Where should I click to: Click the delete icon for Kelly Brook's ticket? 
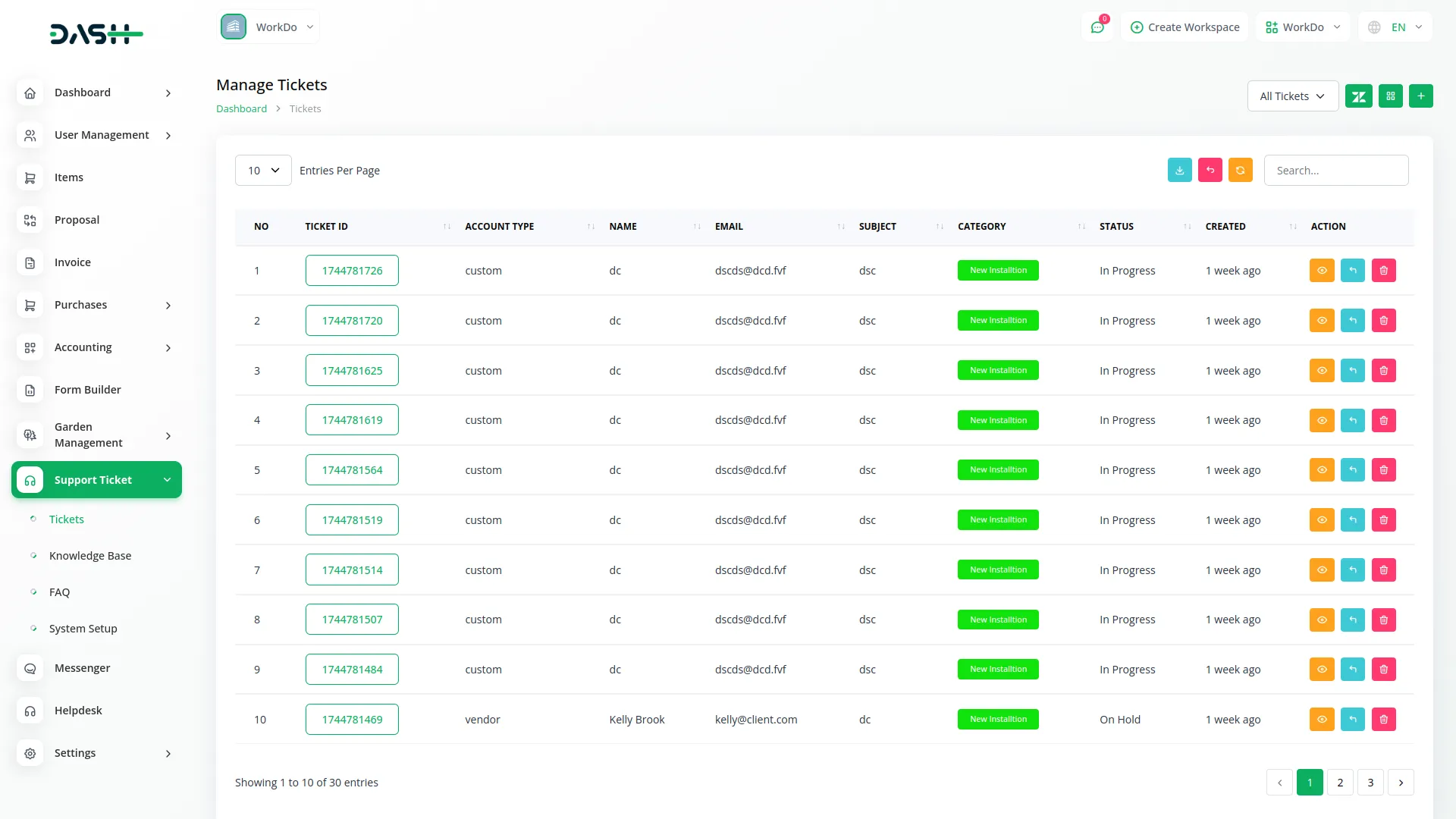pos(1384,719)
